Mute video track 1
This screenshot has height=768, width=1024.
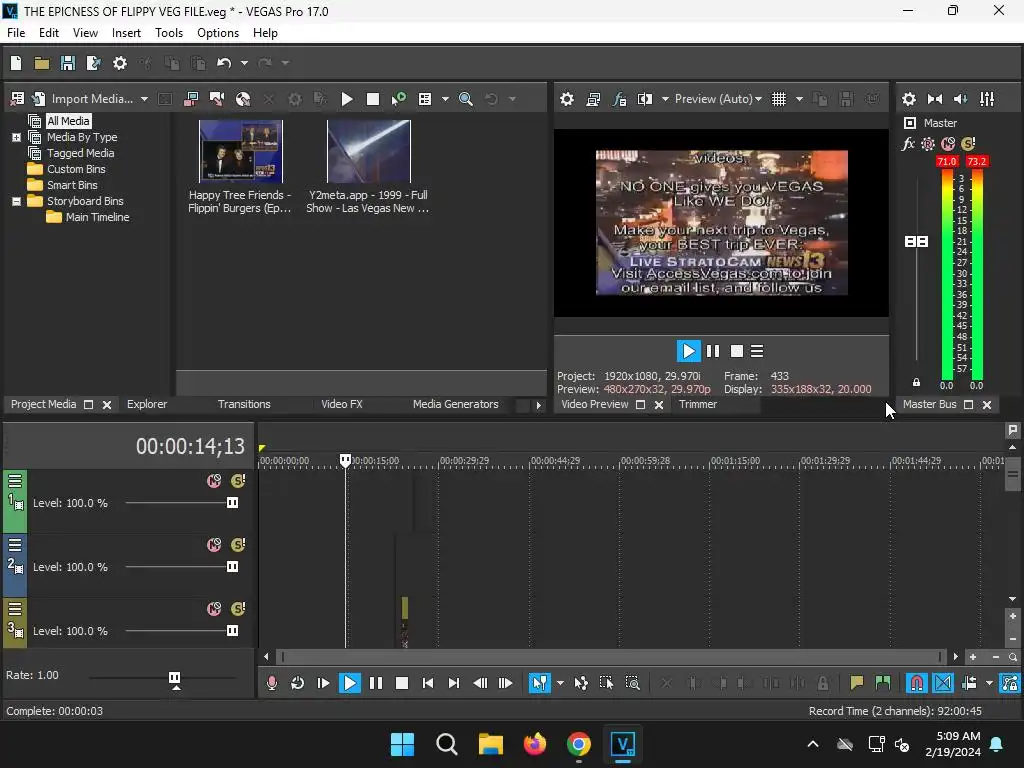click(214, 481)
